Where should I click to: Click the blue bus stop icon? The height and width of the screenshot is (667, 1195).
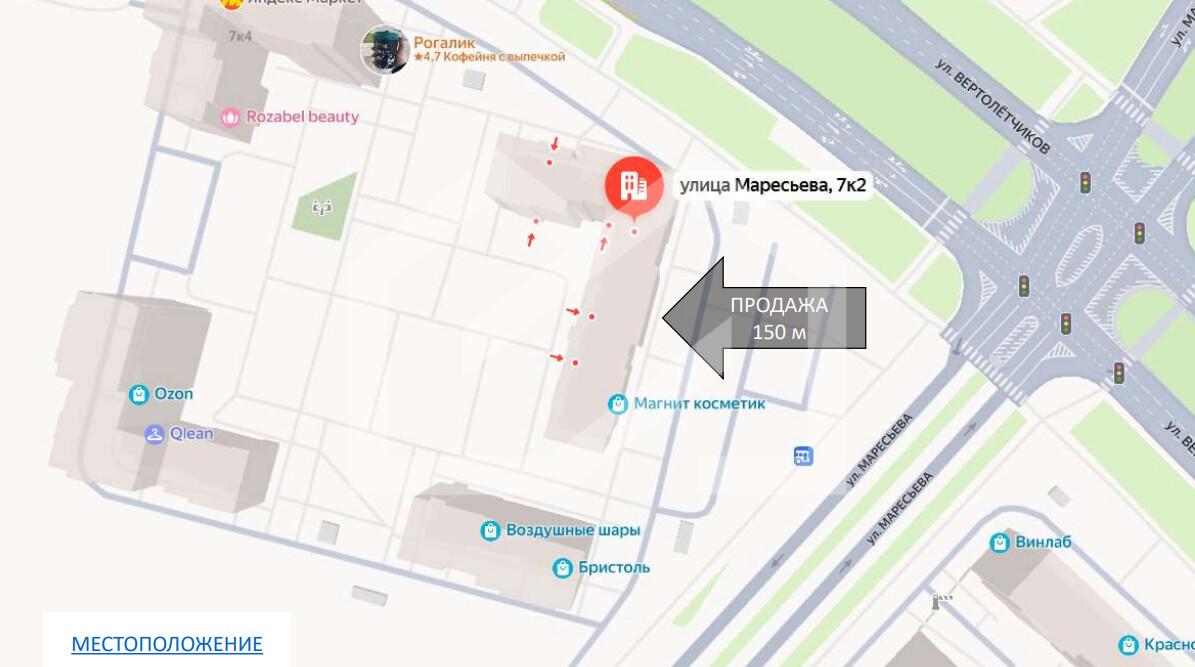(803, 456)
